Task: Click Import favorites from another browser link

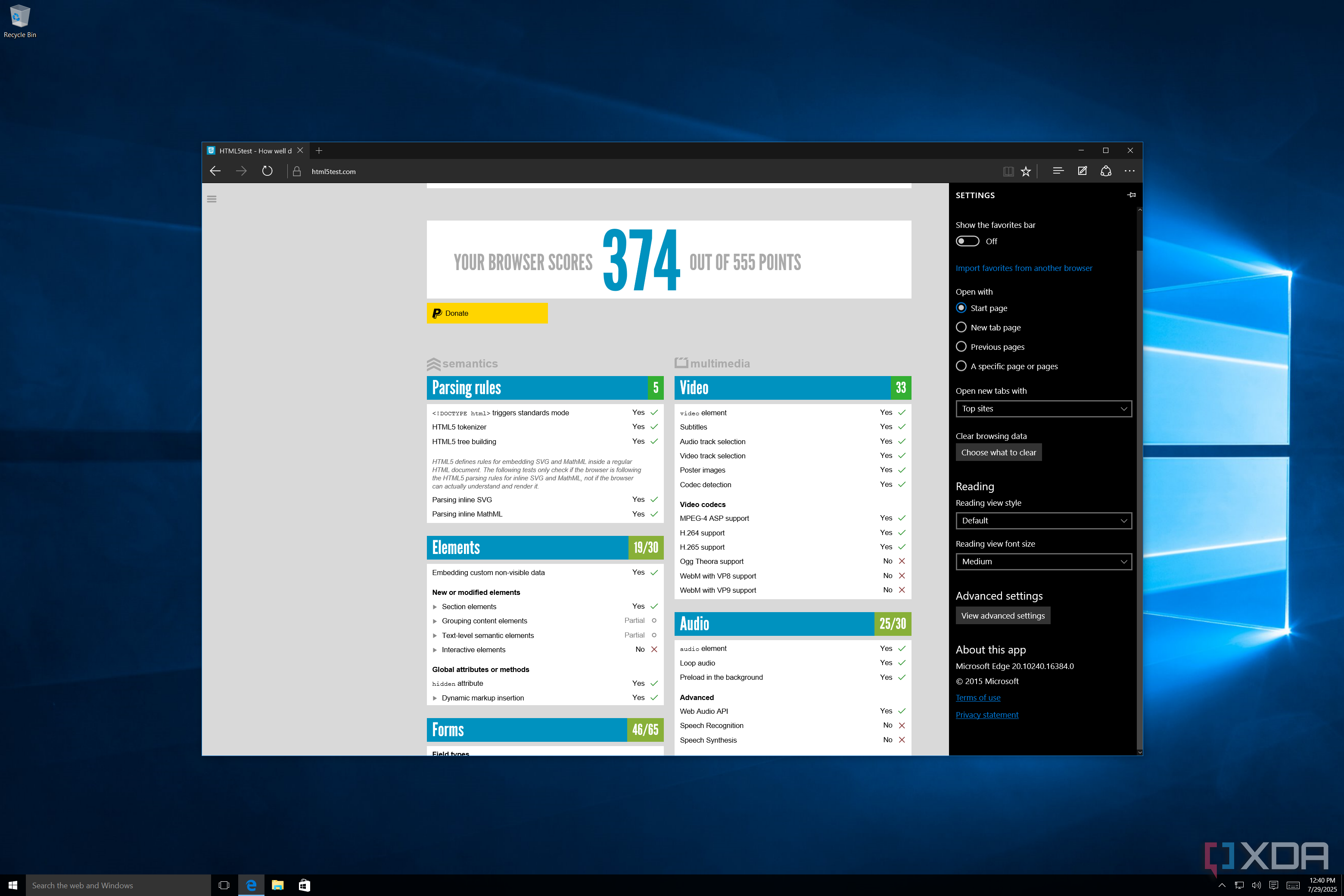Action: (x=1024, y=268)
